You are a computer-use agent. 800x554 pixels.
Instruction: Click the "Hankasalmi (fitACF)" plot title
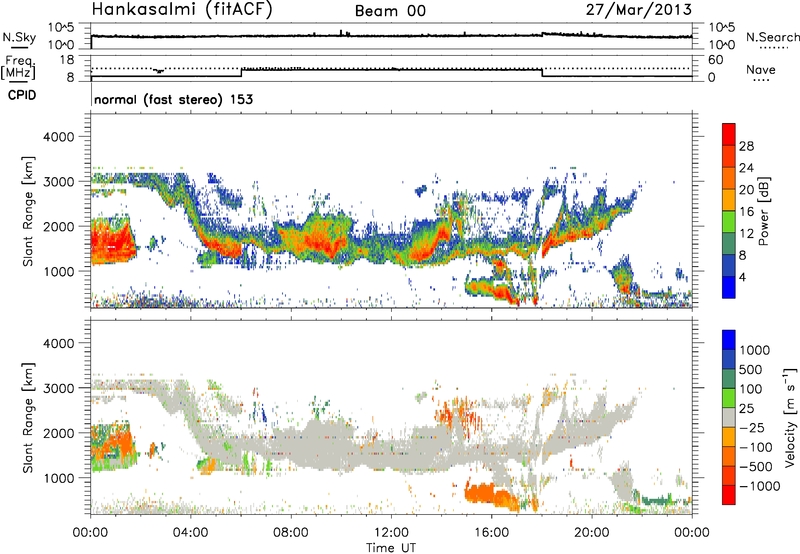[x=182, y=10]
